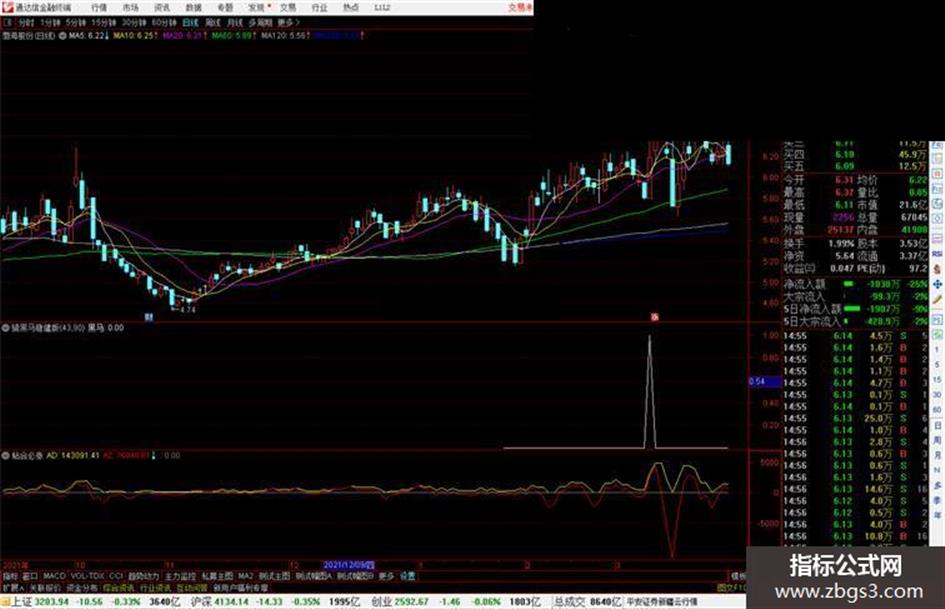Click the 5日净流入额 row

coord(855,309)
